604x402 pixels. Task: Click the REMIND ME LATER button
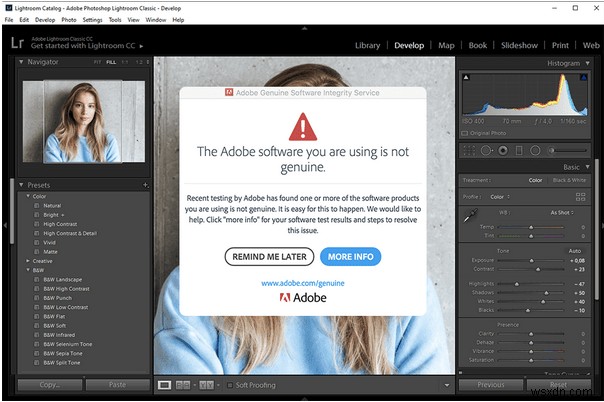click(x=269, y=256)
